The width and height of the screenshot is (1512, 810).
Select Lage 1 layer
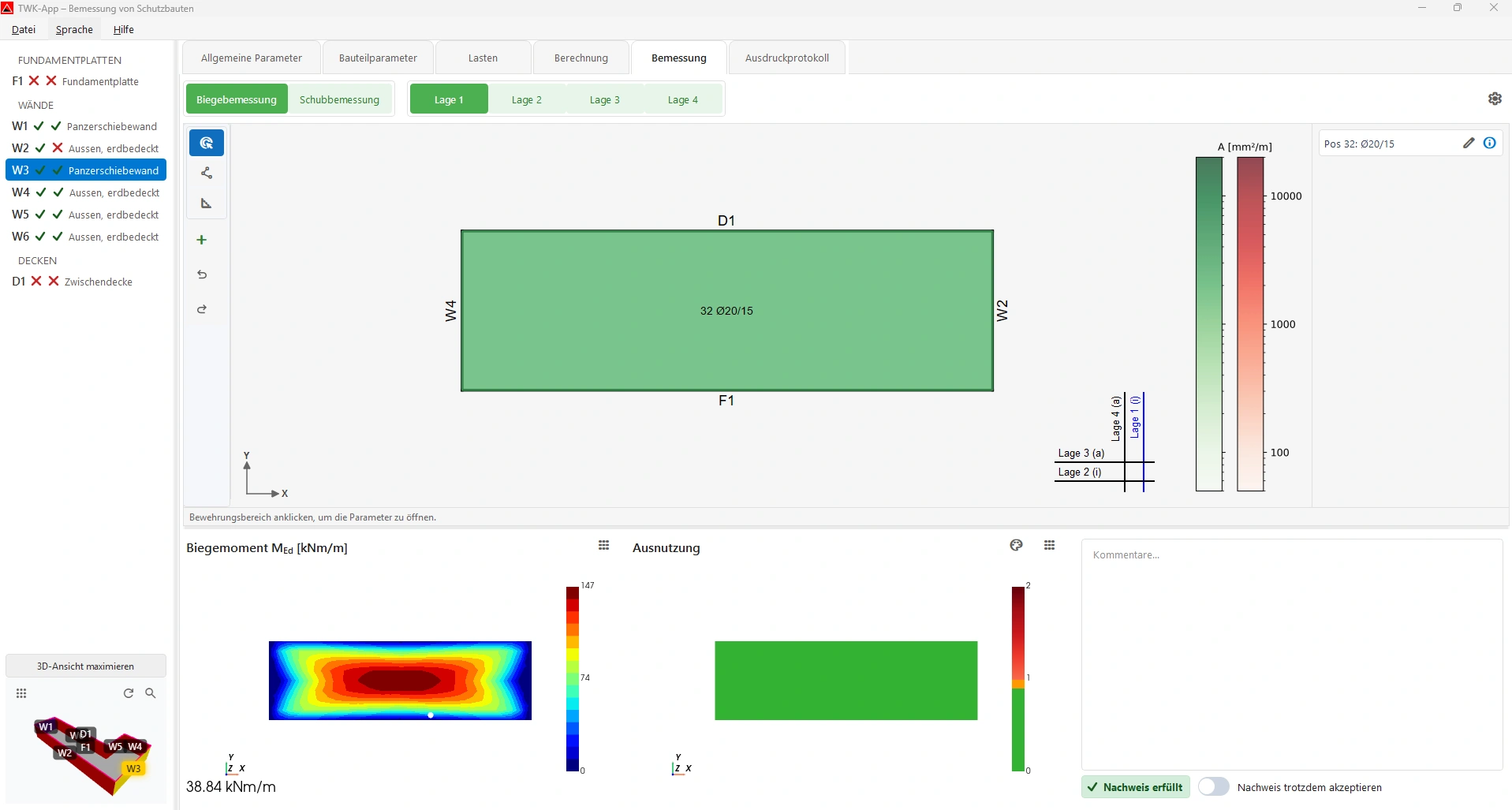pos(449,99)
